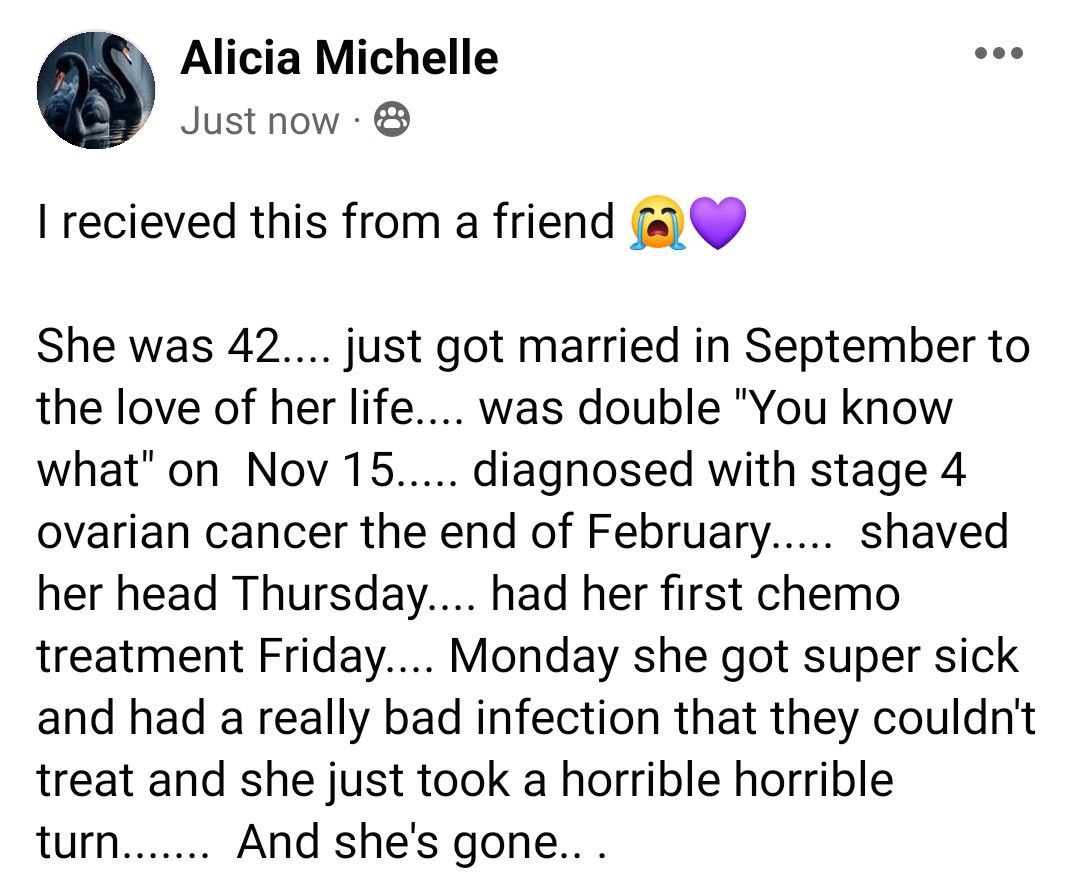Open the three-dot post options menu
Image resolution: width=1080 pixels, height=896 pixels.
pyautogui.click(x=999, y=54)
